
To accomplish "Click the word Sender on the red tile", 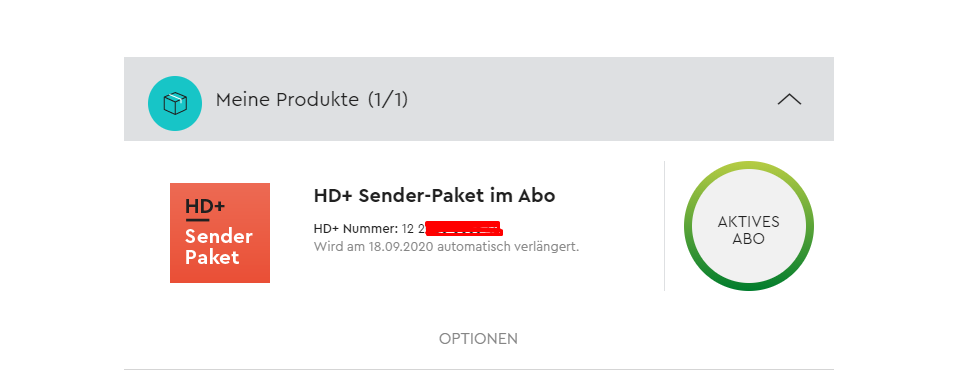I will click(219, 237).
